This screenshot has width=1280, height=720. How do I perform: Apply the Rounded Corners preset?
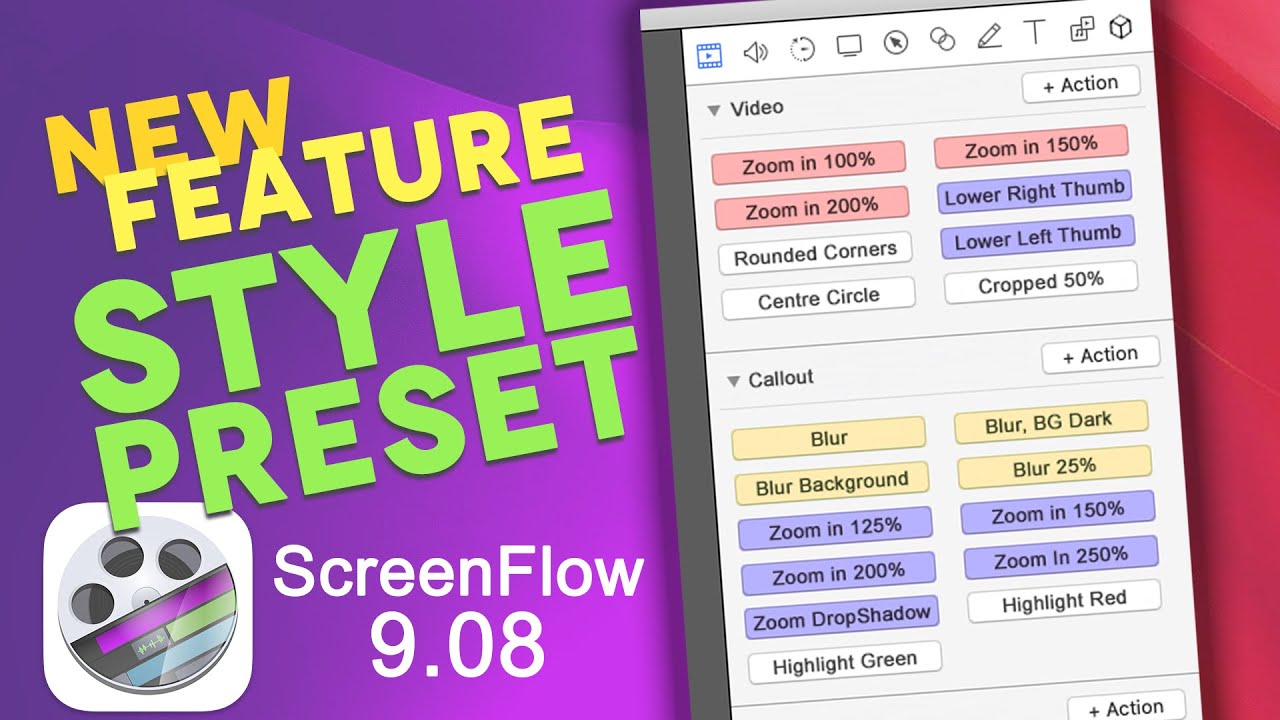click(x=815, y=254)
